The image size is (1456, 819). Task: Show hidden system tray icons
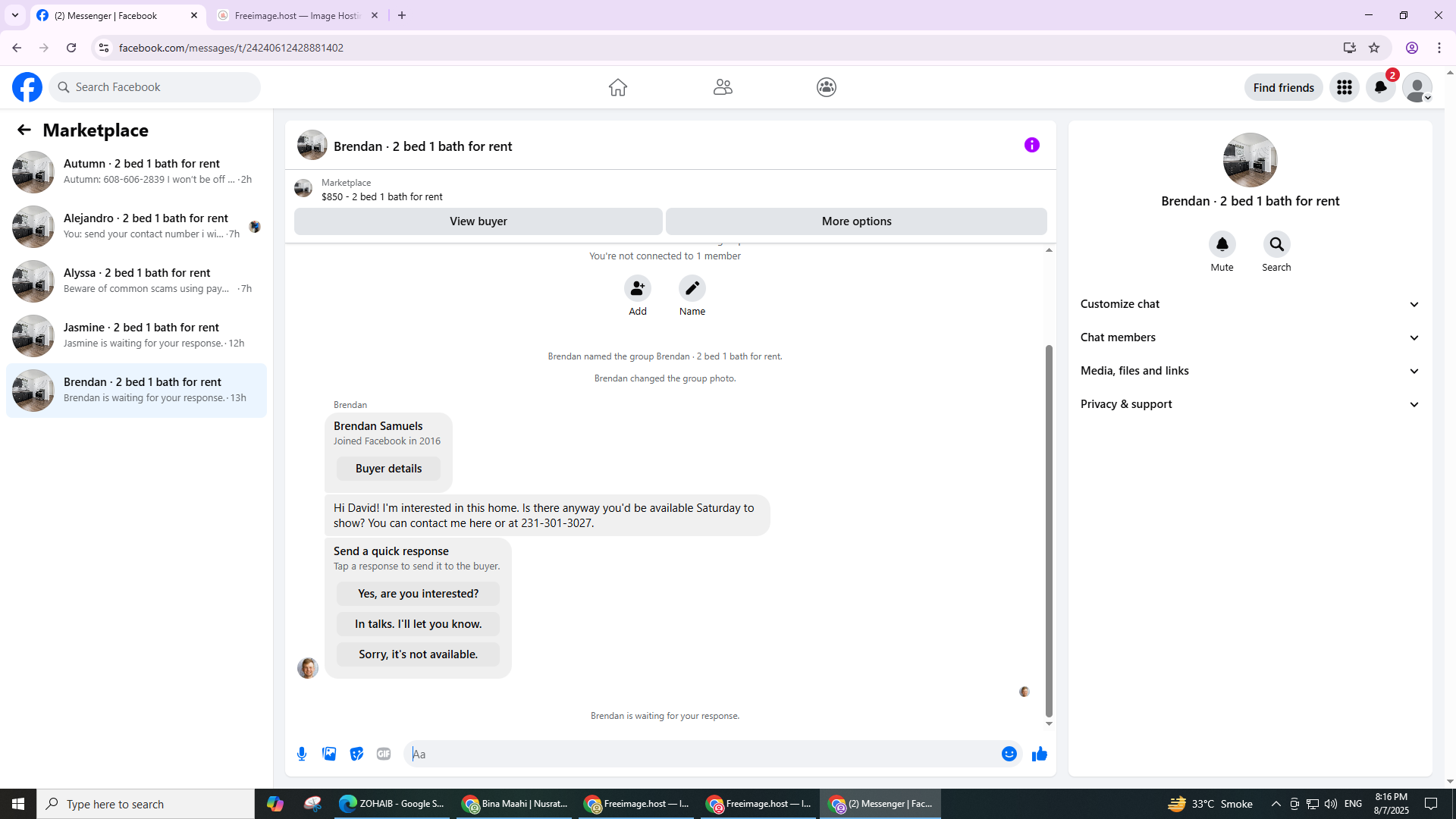(x=1276, y=804)
